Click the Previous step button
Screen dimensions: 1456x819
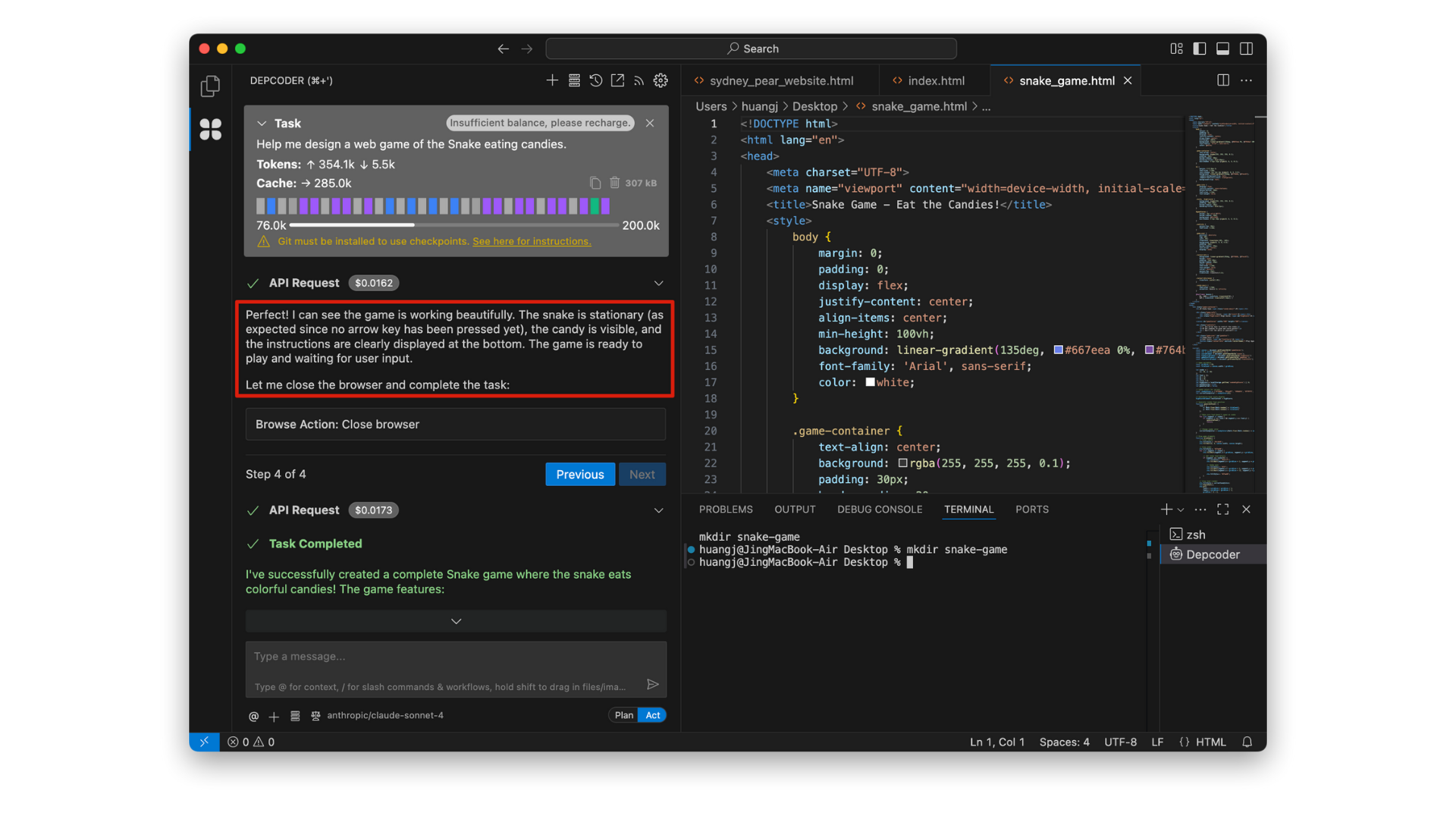(579, 475)
